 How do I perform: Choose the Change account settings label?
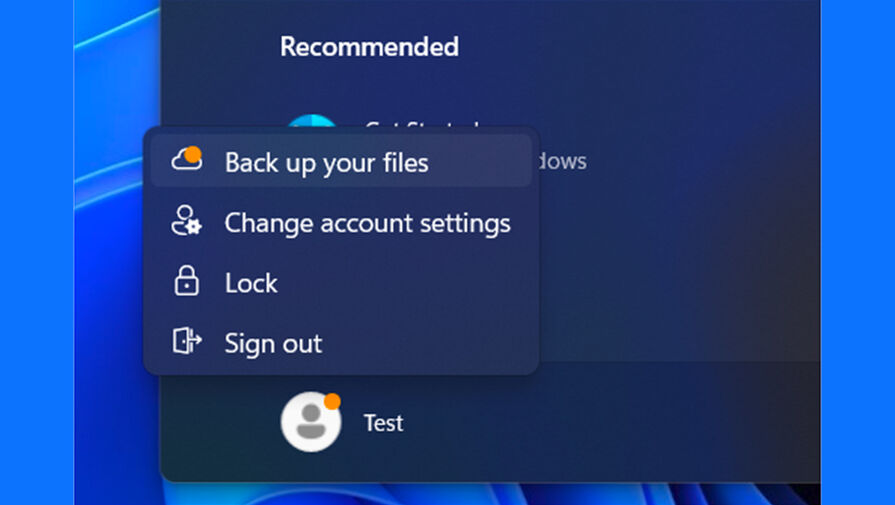pos(368,223)
